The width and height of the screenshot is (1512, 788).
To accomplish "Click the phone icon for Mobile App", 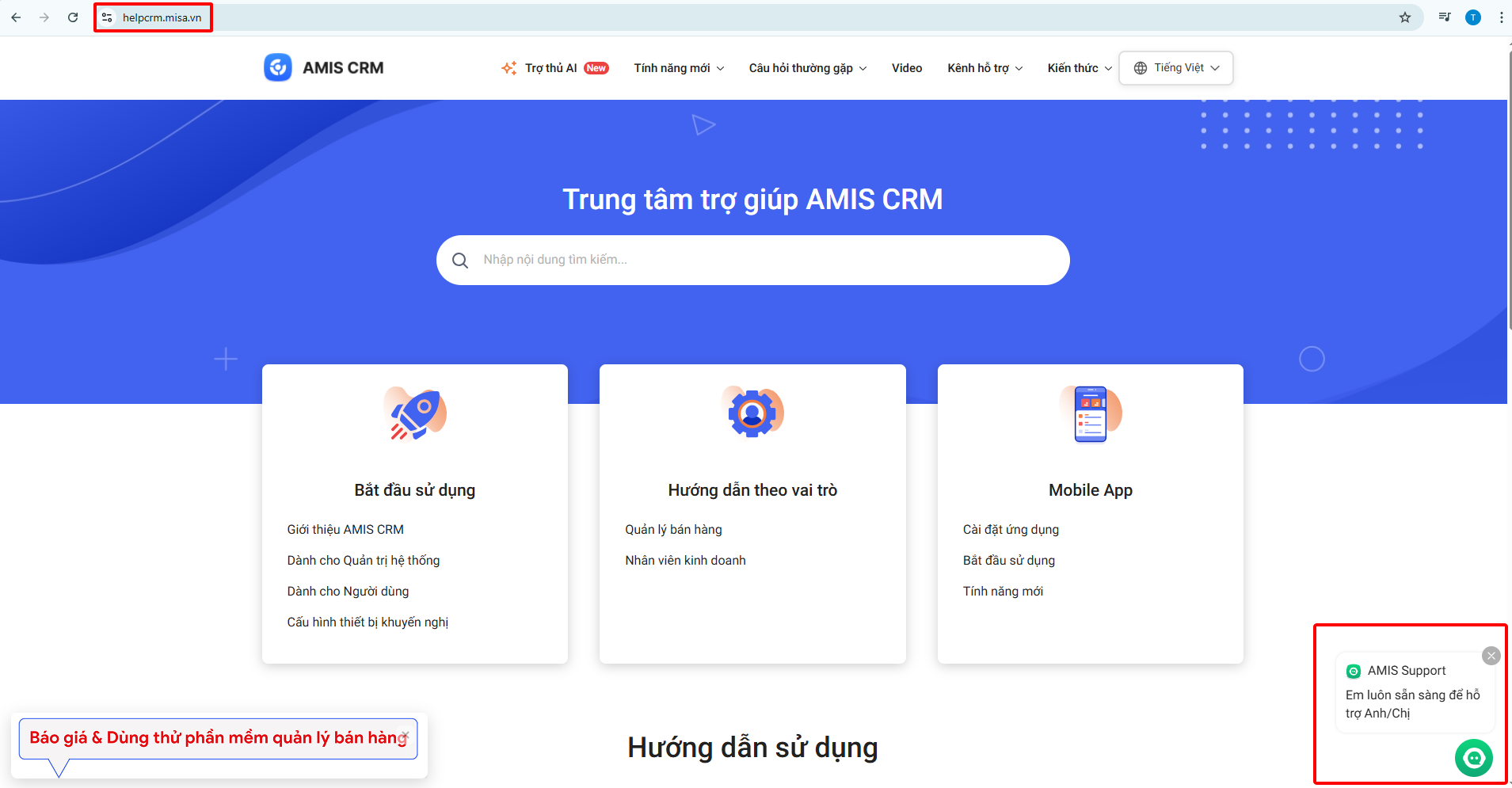I will coord(1091,413).
